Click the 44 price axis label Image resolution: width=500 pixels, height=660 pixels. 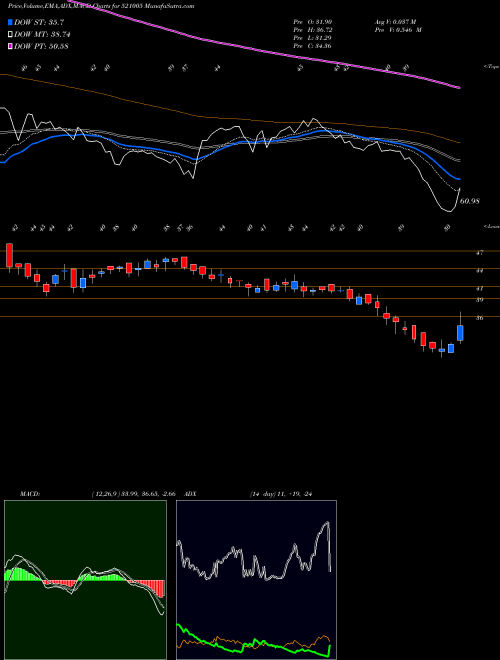(x=479, y=271)
